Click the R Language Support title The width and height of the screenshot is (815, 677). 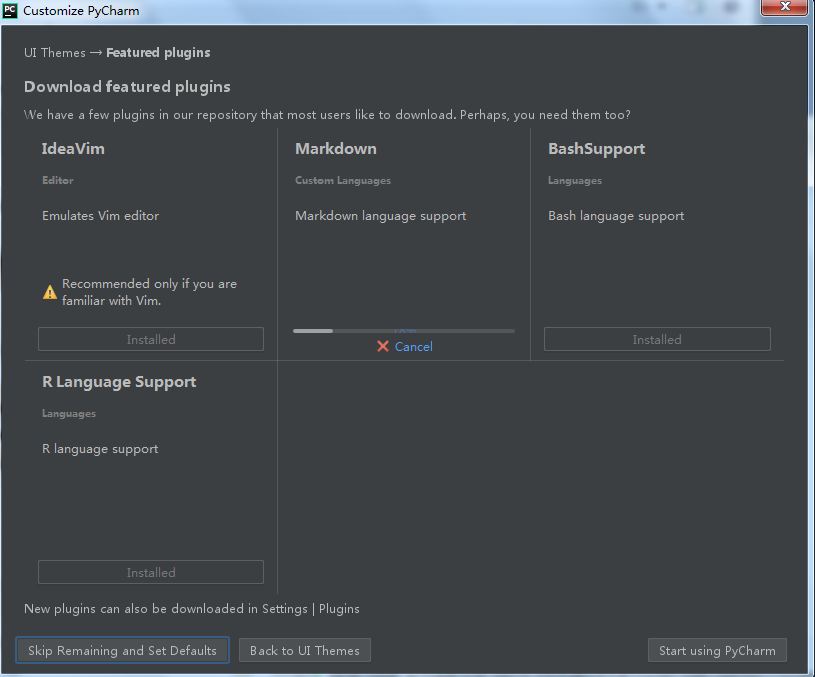tap(119, 382)
